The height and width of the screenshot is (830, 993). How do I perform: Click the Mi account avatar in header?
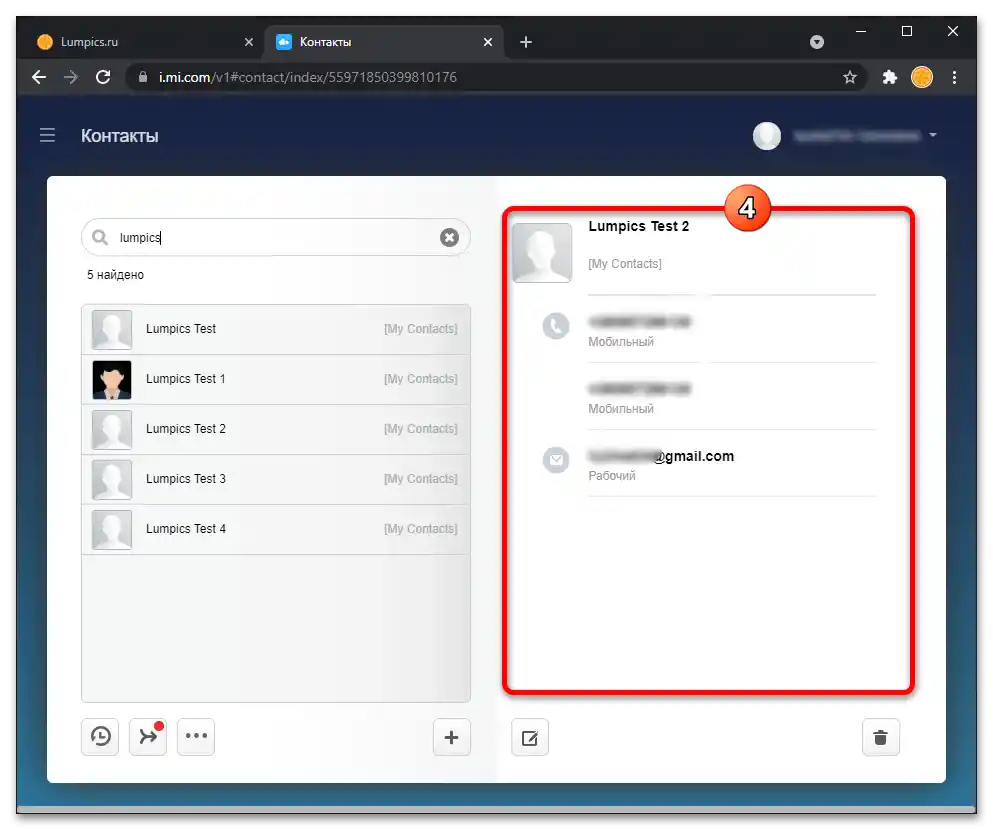pyautogui.click(x=767, y=135)
